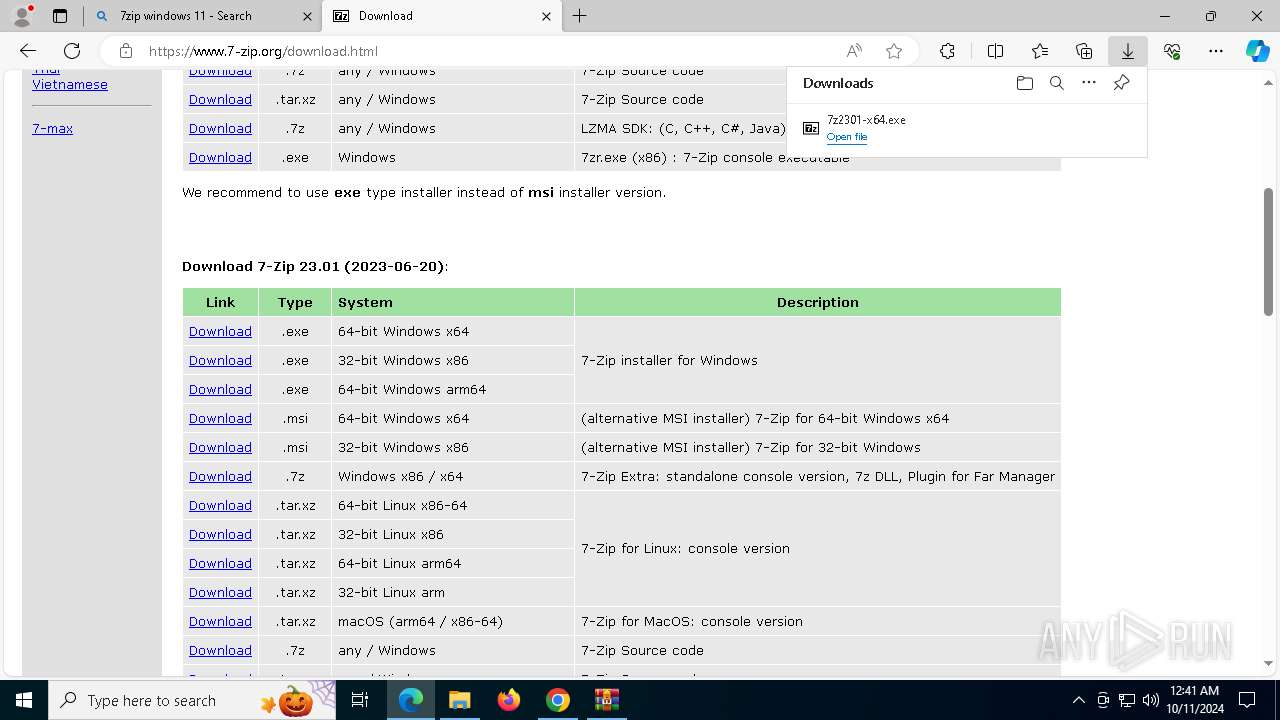This screenshot has height=720, width=1280.
Task: Download the .exe for 64-bit Windows x64
Action: click(220, 331)
